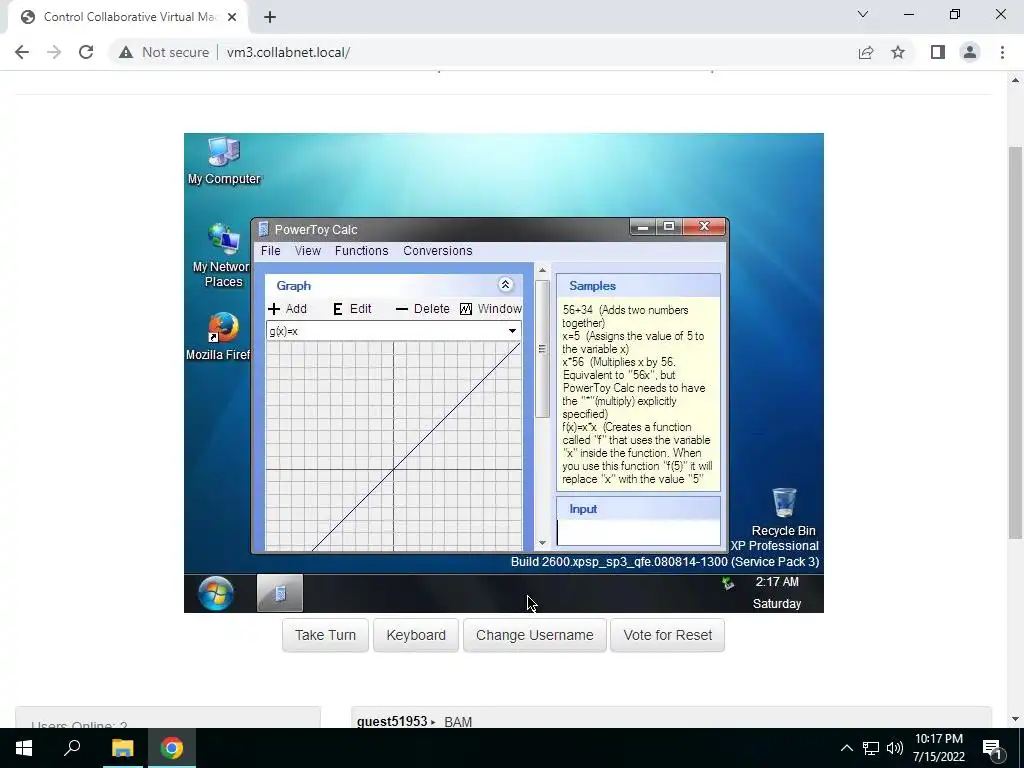1024x768 pixels.
Task: Close the Control Collaborative Virtual Machine tab
Action: click(x=232, y=17)
